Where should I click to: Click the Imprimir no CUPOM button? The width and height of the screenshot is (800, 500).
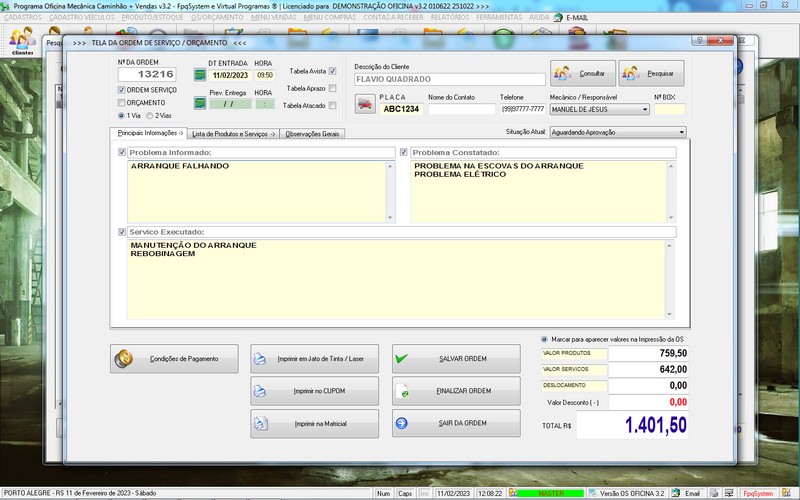tap(314, 391)
